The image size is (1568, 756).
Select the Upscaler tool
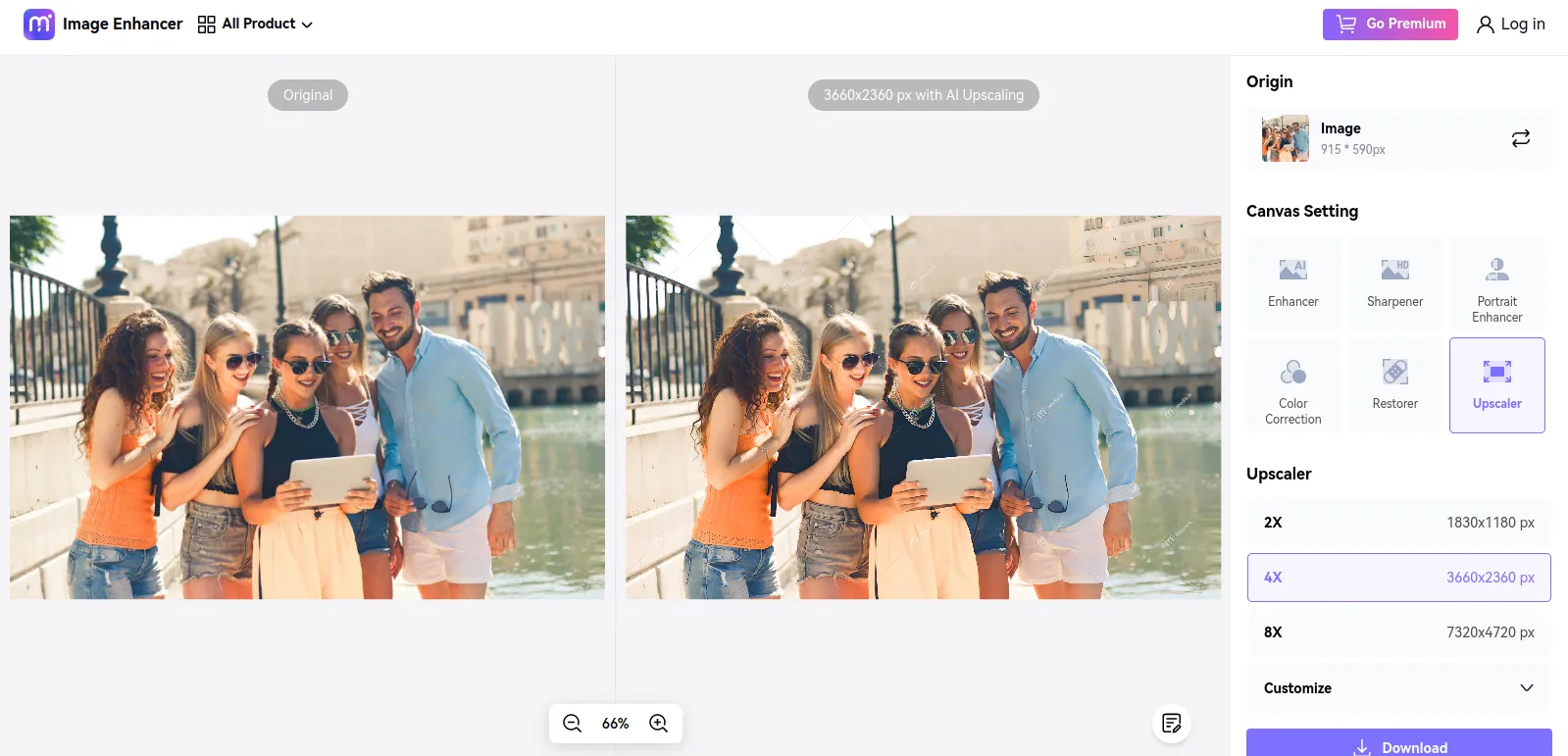[1497, 385]
